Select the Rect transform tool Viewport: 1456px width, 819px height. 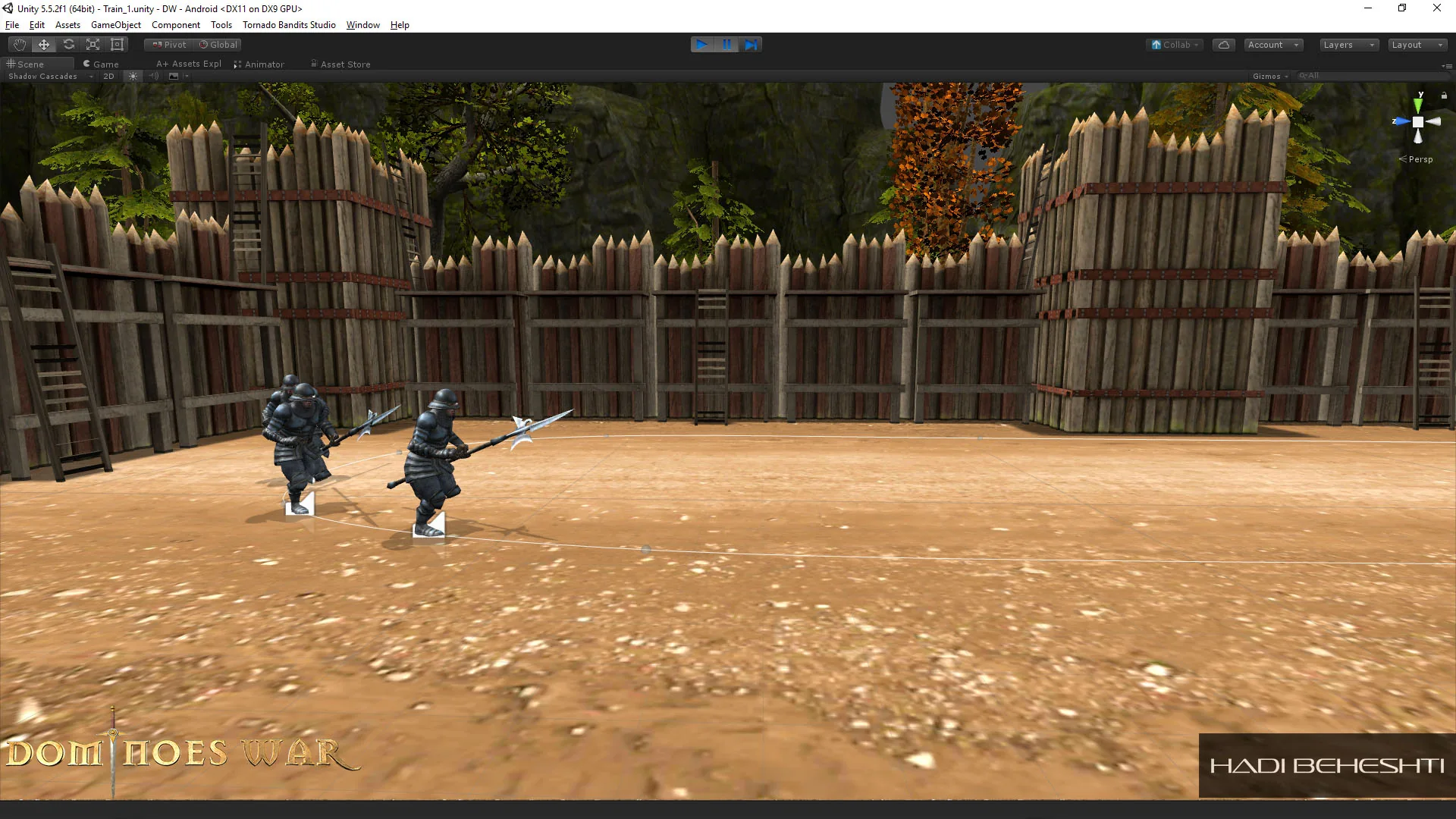[x=117, y=45]
